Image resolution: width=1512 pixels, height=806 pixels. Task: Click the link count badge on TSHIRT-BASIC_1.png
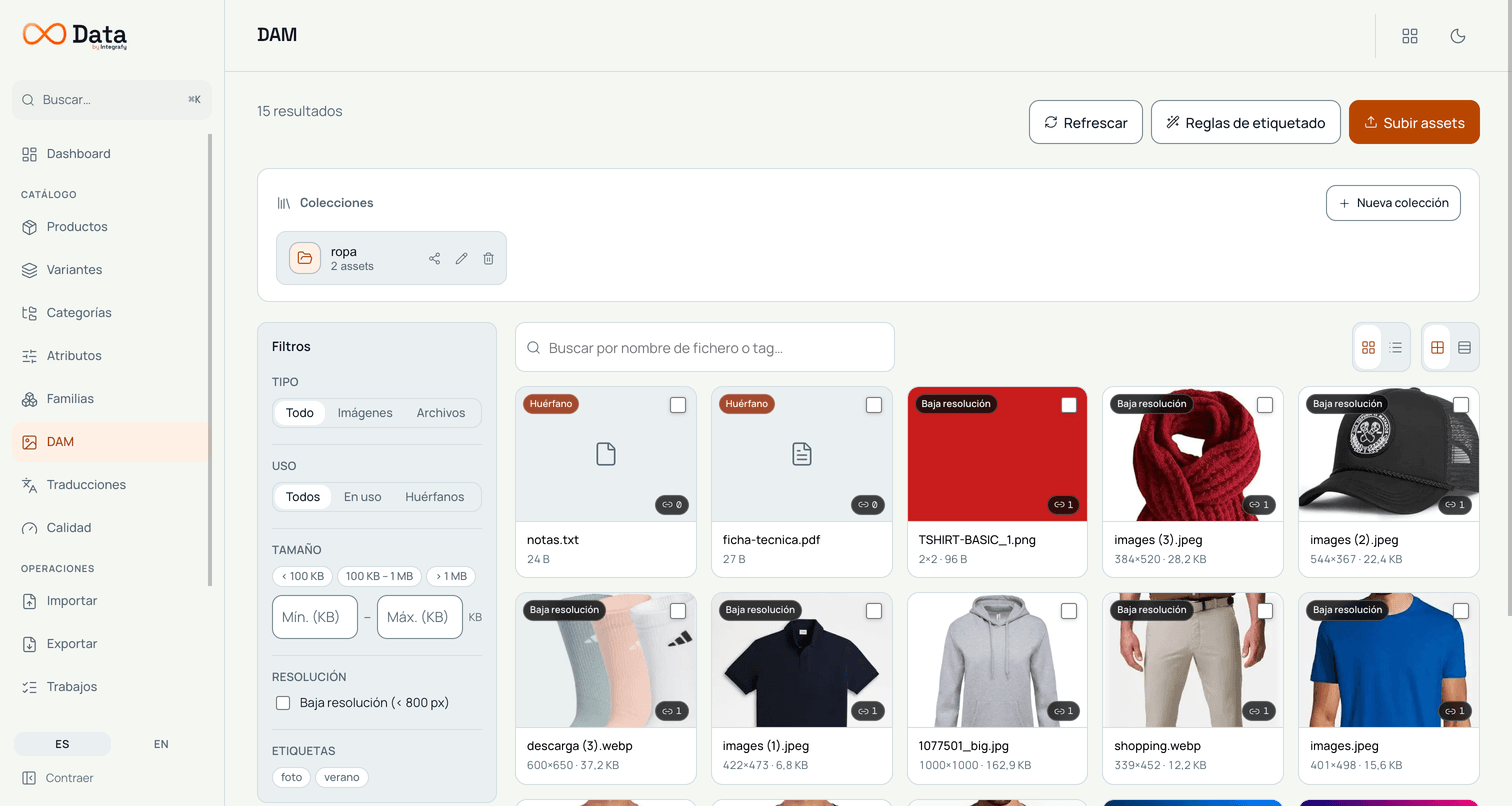1063,505
